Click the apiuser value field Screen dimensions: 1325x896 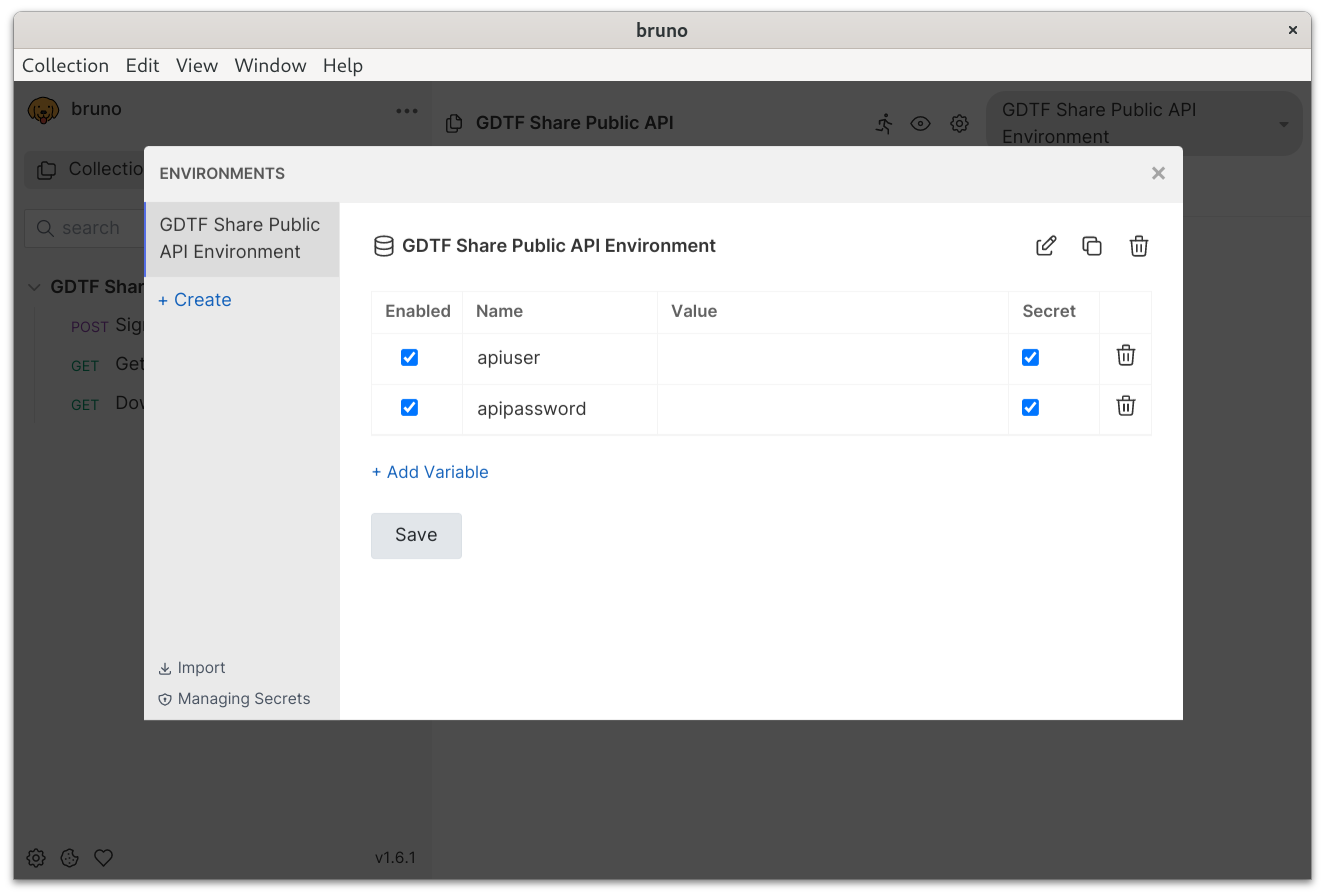(833, 358)
